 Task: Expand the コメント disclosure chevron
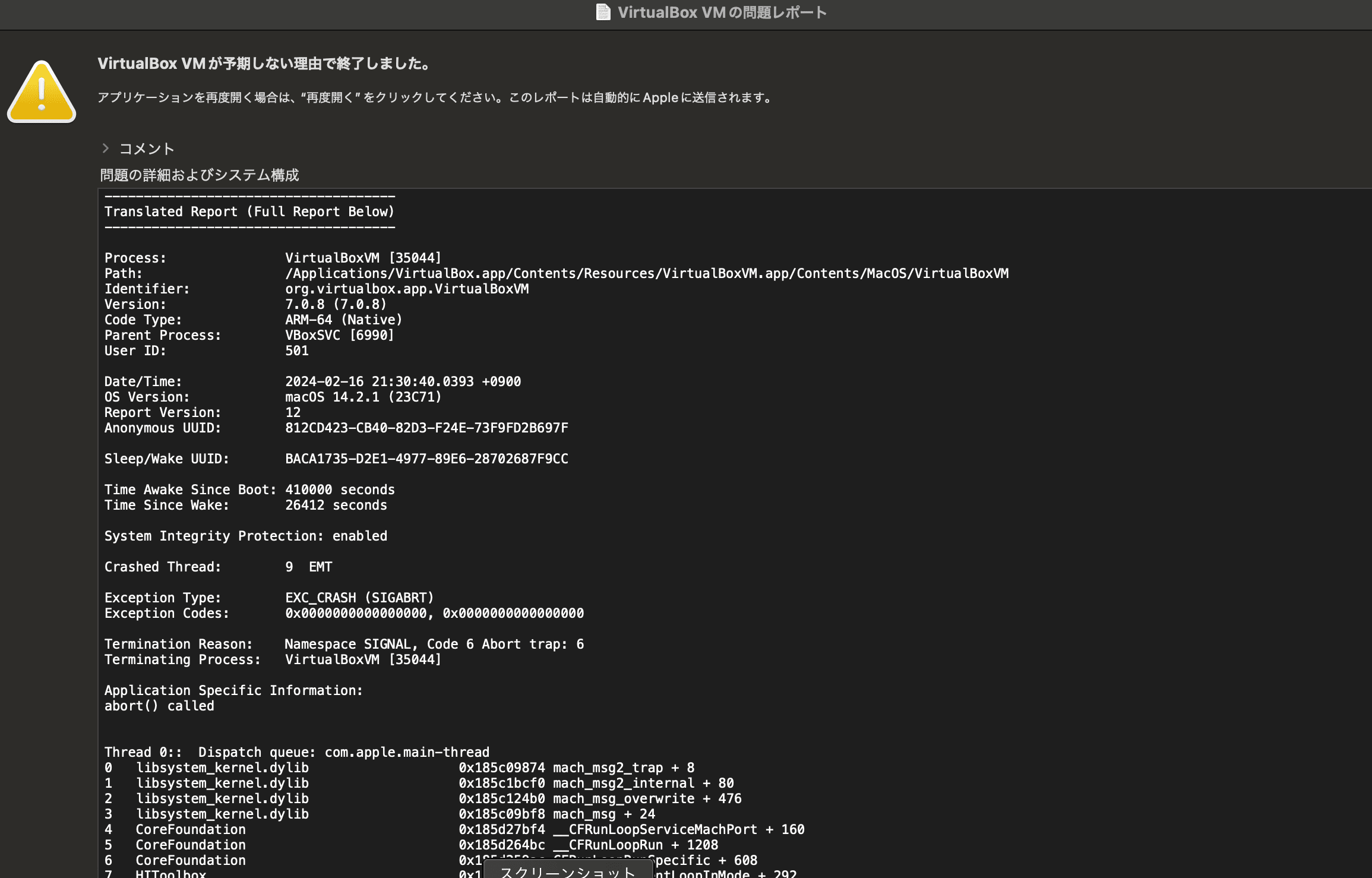point(106,149)
